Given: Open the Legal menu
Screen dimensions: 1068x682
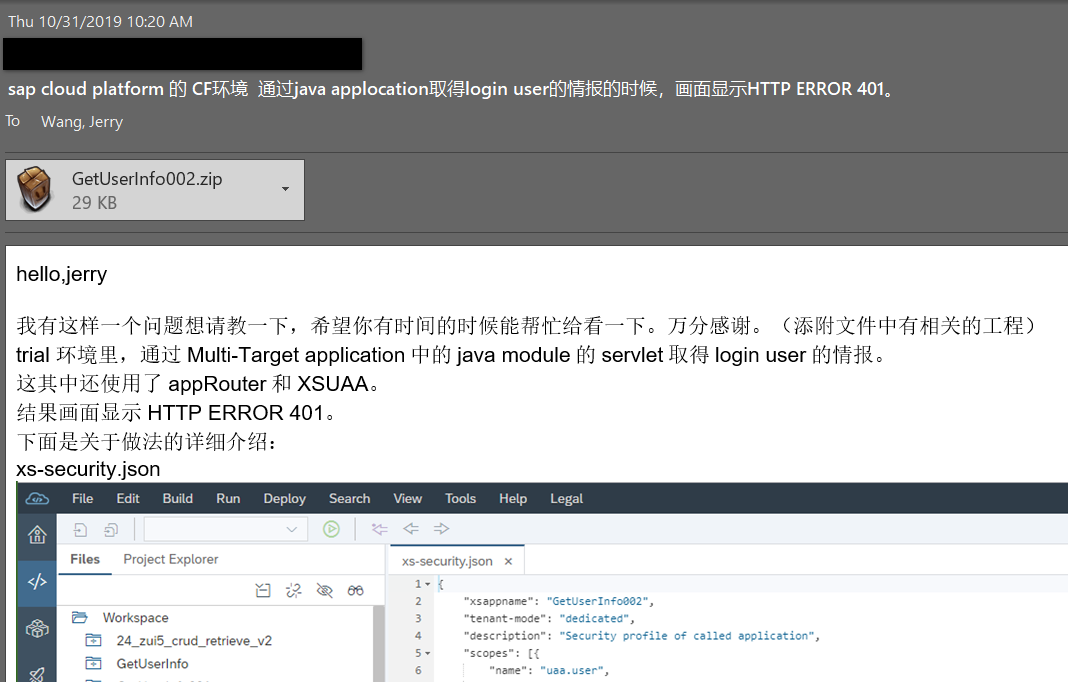Looking at the screenshot, I should [x=567, y=499].
